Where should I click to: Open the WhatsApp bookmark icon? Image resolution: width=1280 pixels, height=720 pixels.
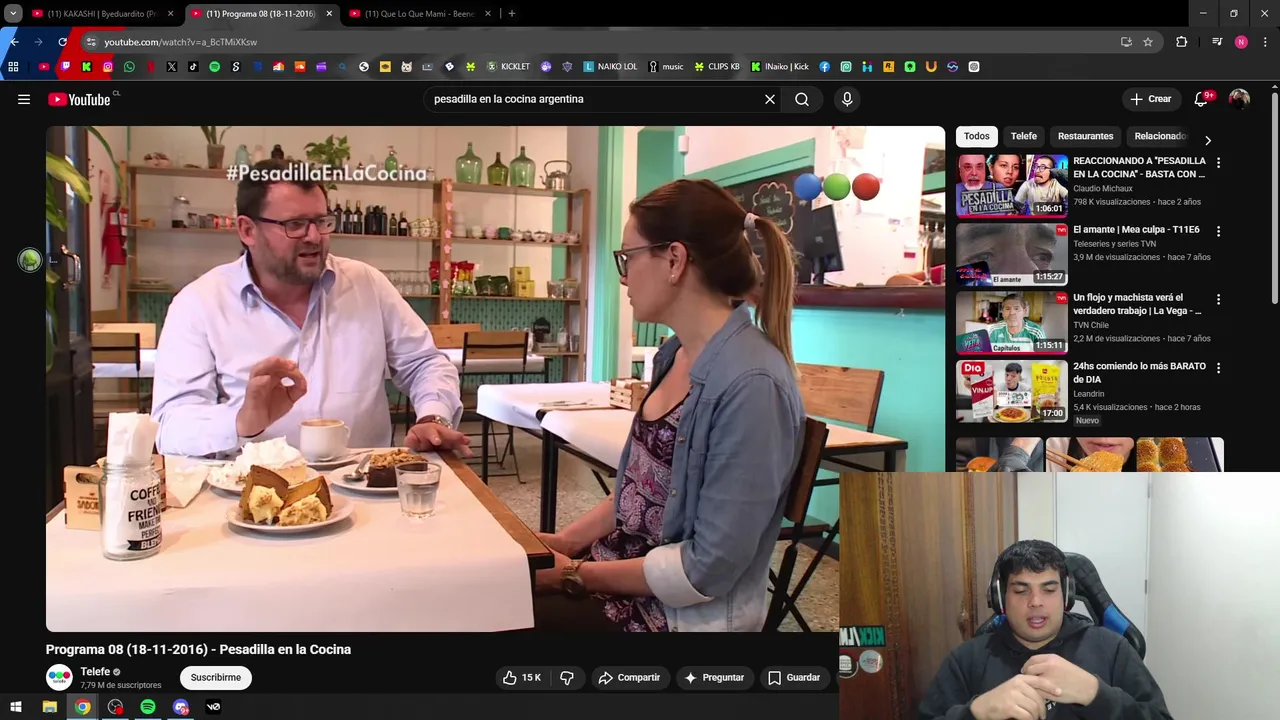coord(129,67)
